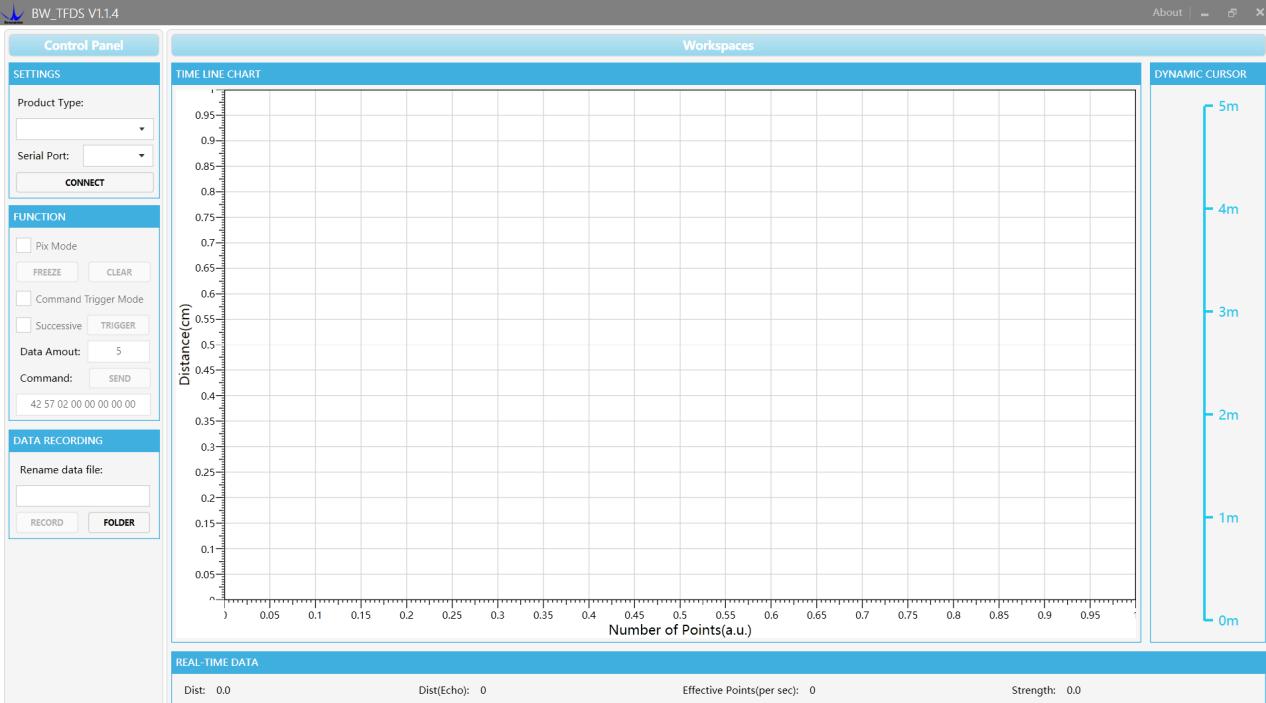Viewport: 1266px width, 703px height.
Task: Expand the Serial Port dropdown
Action: [x=118, y=155]
